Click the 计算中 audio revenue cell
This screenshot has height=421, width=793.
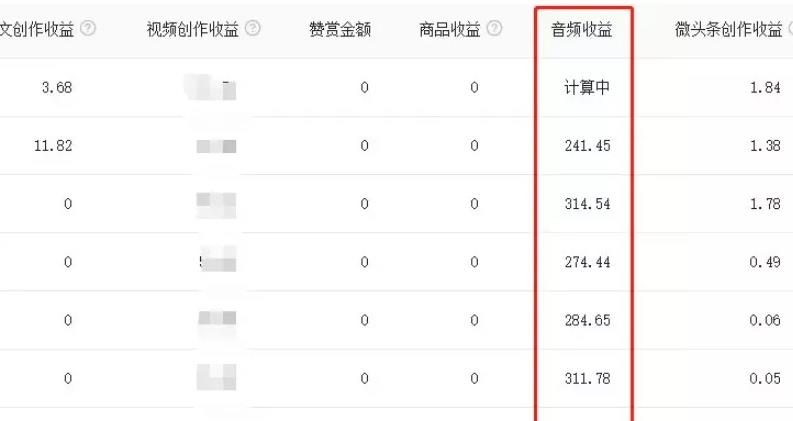click(x=587, y=88)
